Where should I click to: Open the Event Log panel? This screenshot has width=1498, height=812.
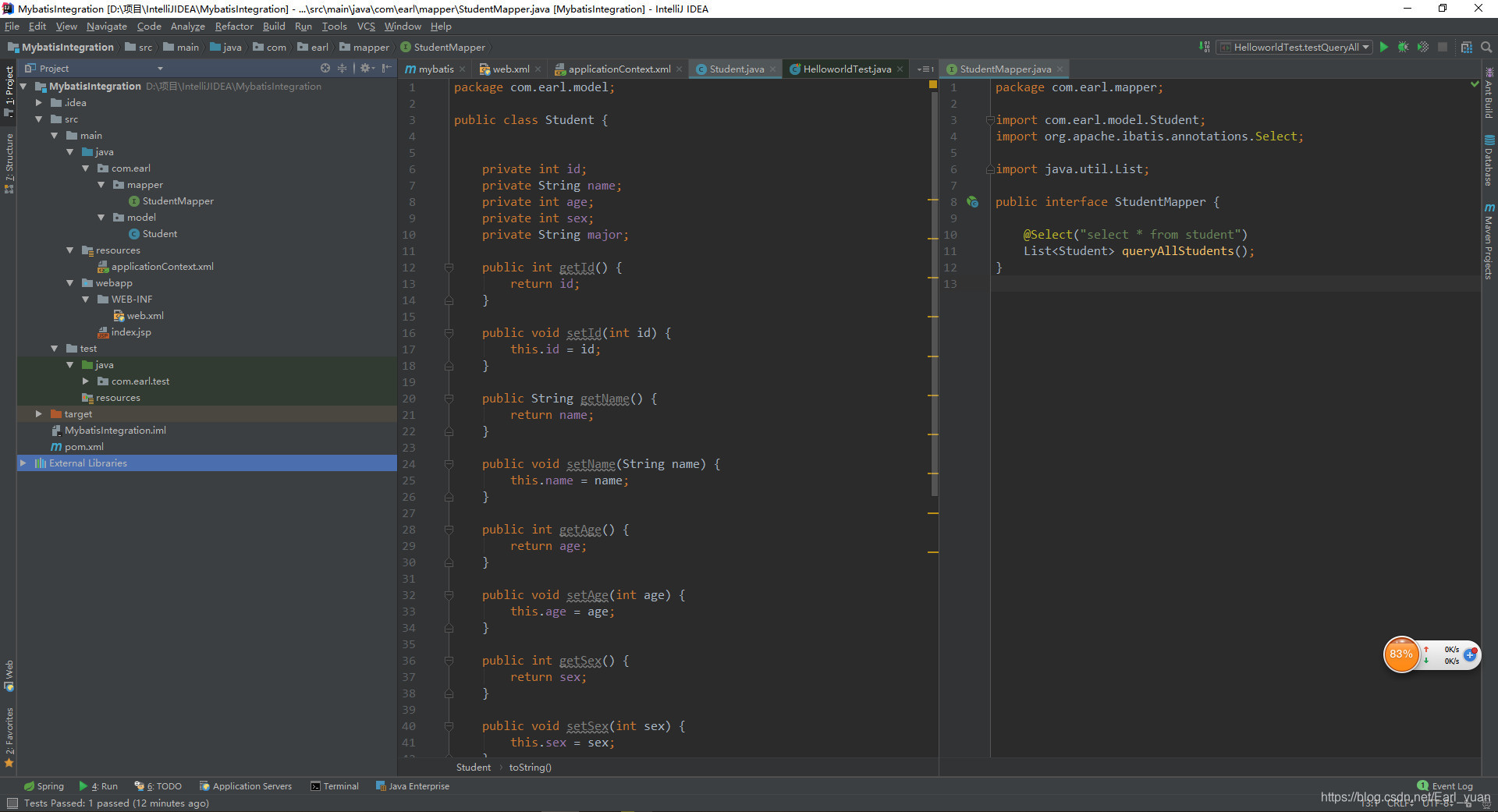tap(1445, 786)
